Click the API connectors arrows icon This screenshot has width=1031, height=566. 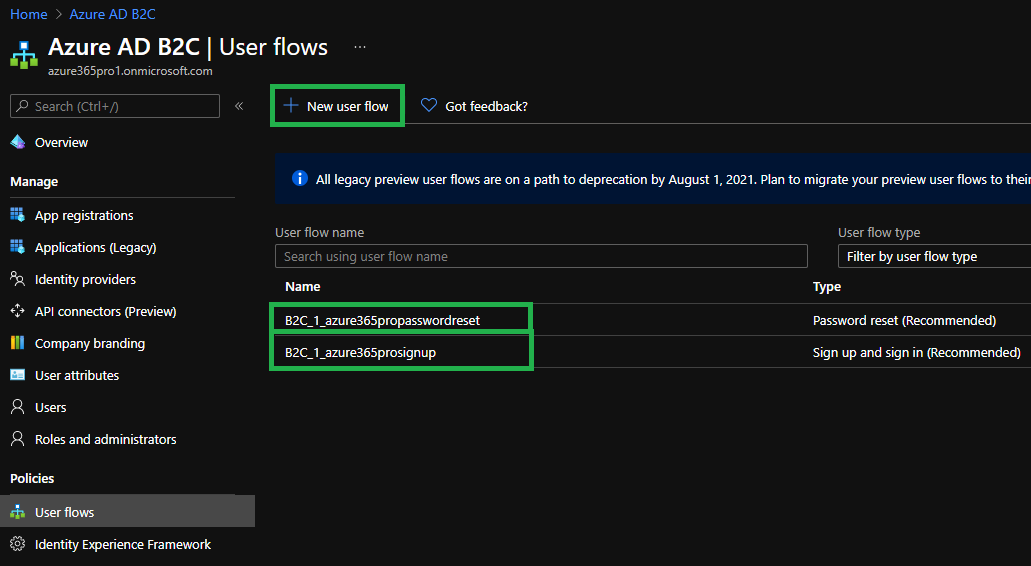(18, 311)
